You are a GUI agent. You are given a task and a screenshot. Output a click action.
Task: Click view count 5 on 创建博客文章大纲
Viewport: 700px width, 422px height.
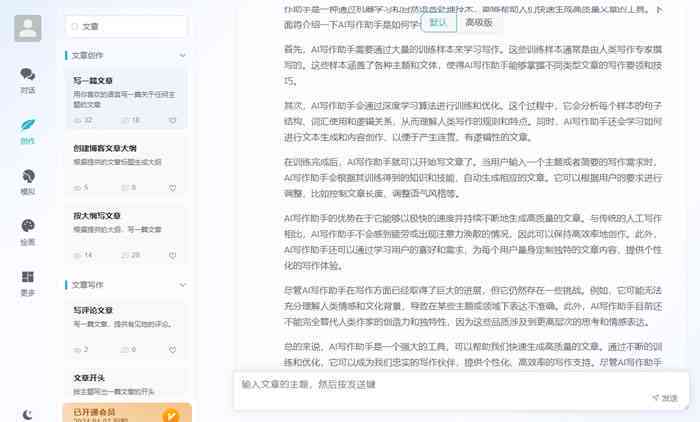click(81, 188)
